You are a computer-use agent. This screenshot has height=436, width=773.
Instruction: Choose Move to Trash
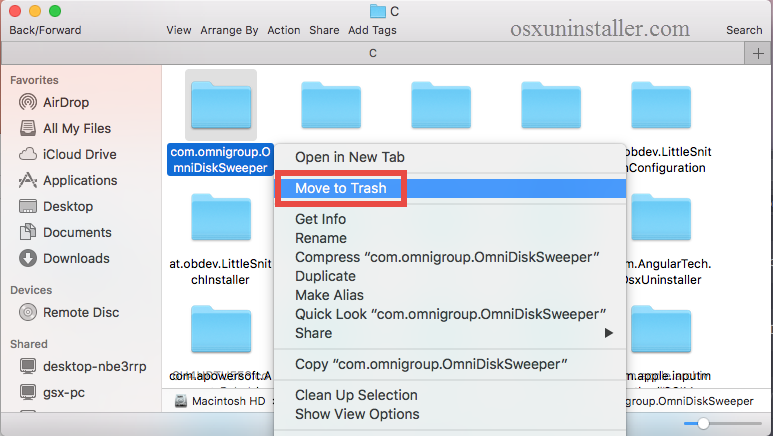pos(450,188)
